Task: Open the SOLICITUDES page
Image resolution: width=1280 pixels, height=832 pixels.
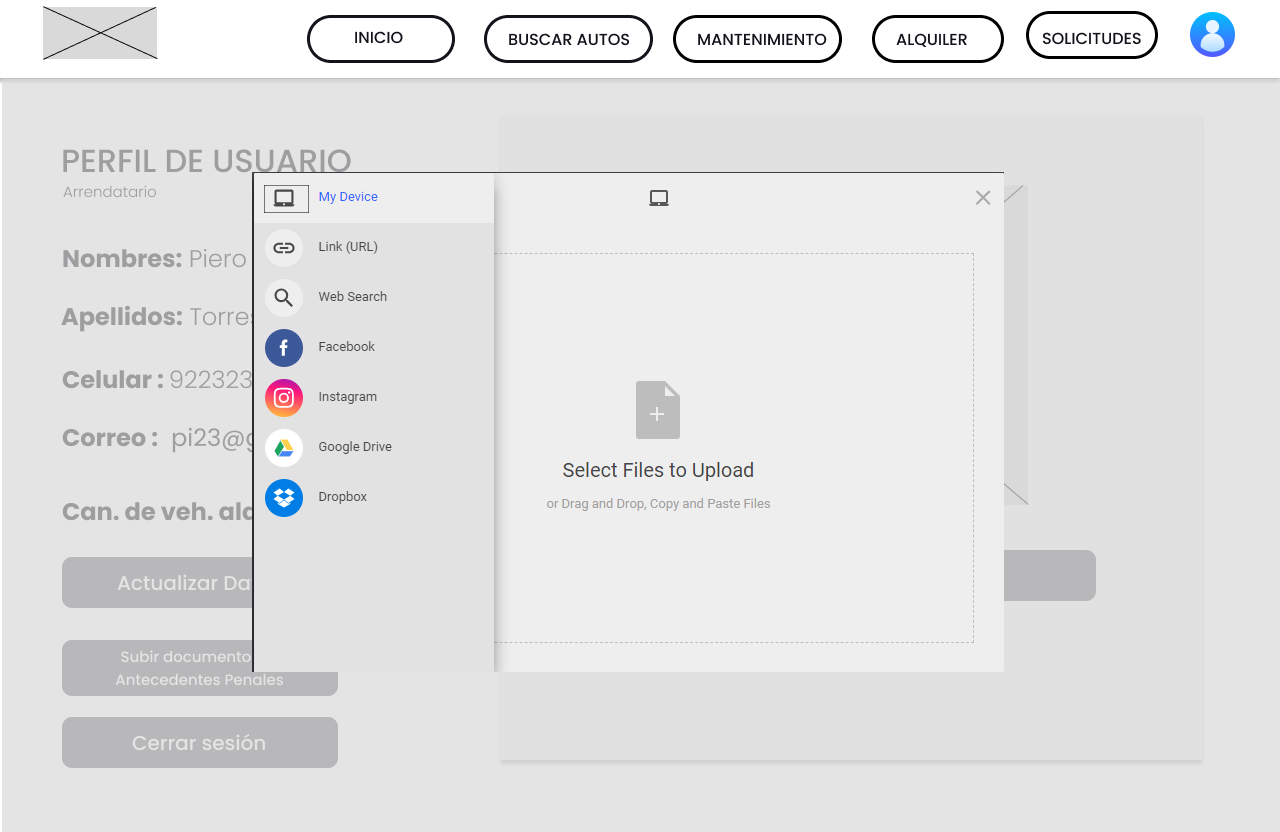Action: [x=1092, y=36]
